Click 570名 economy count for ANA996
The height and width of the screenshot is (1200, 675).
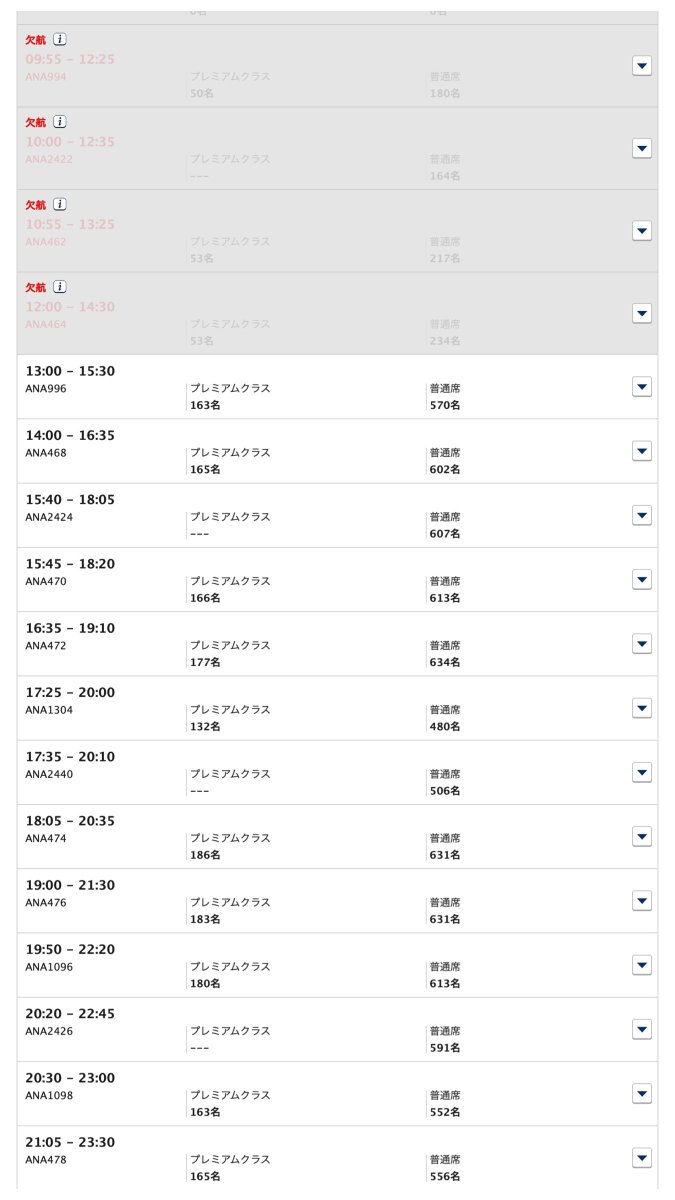(x=445, y=405)
